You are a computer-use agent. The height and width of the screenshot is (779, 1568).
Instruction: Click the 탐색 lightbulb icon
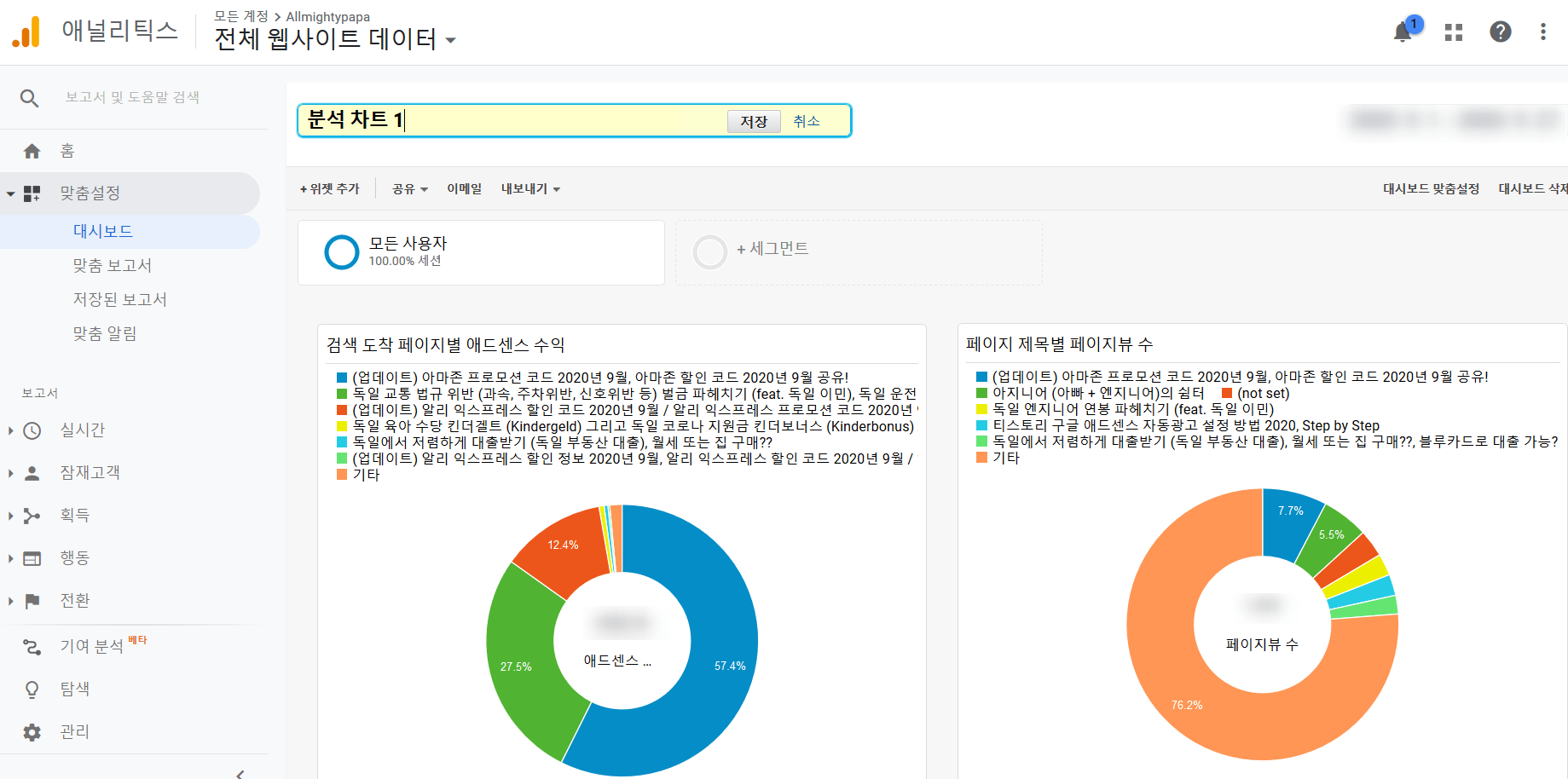(32, 690)
